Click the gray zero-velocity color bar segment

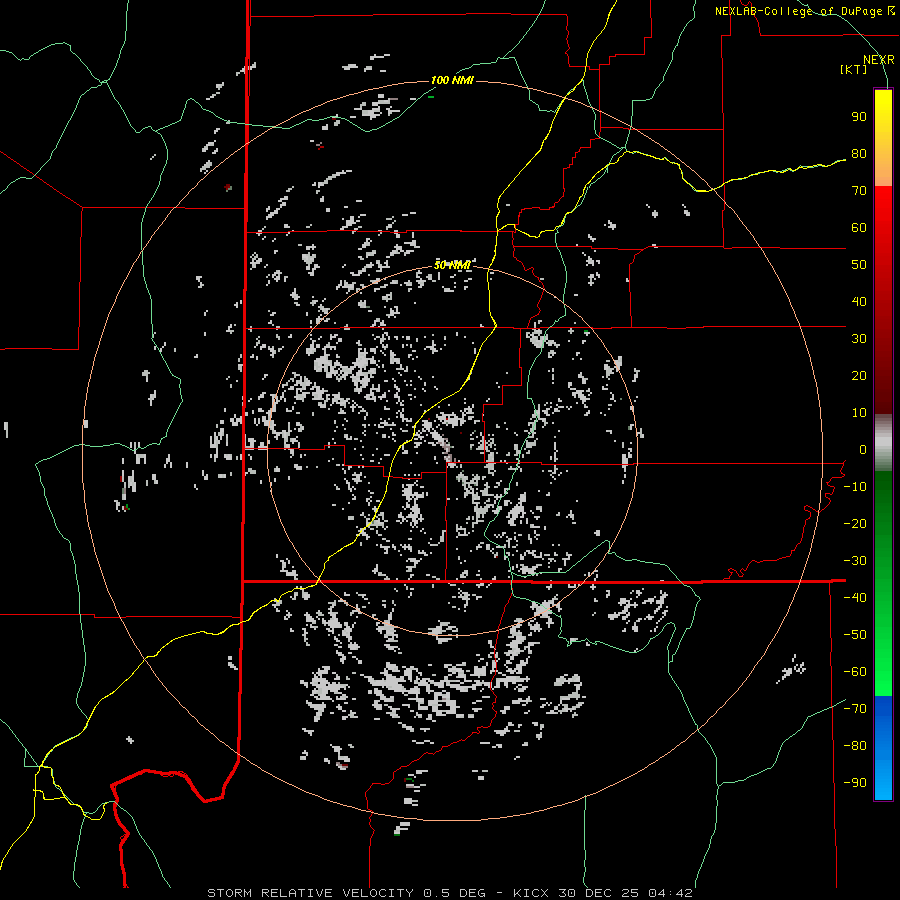(x=883, y=443)
